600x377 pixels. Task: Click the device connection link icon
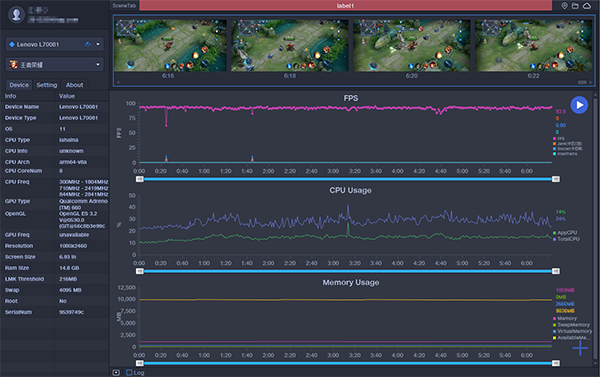tap(88, 44)
